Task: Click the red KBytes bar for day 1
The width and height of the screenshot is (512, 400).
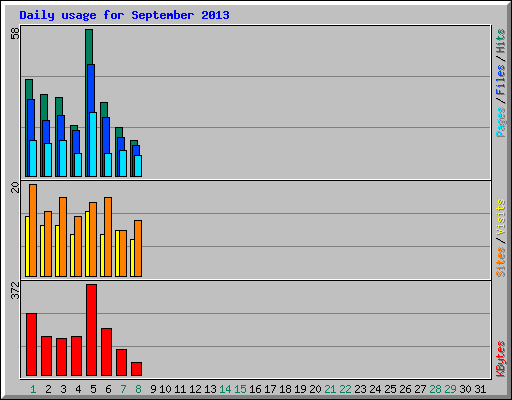Action: pos(32,344)
